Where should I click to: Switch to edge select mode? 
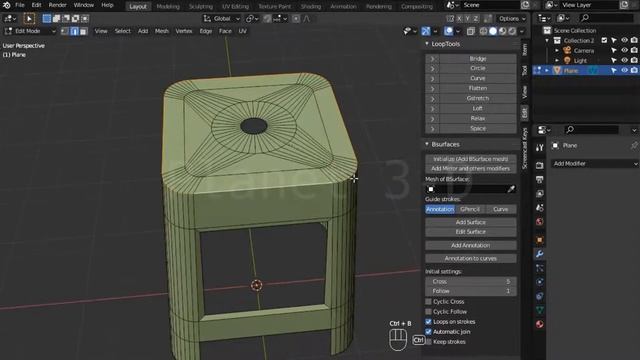coord(74,31)
